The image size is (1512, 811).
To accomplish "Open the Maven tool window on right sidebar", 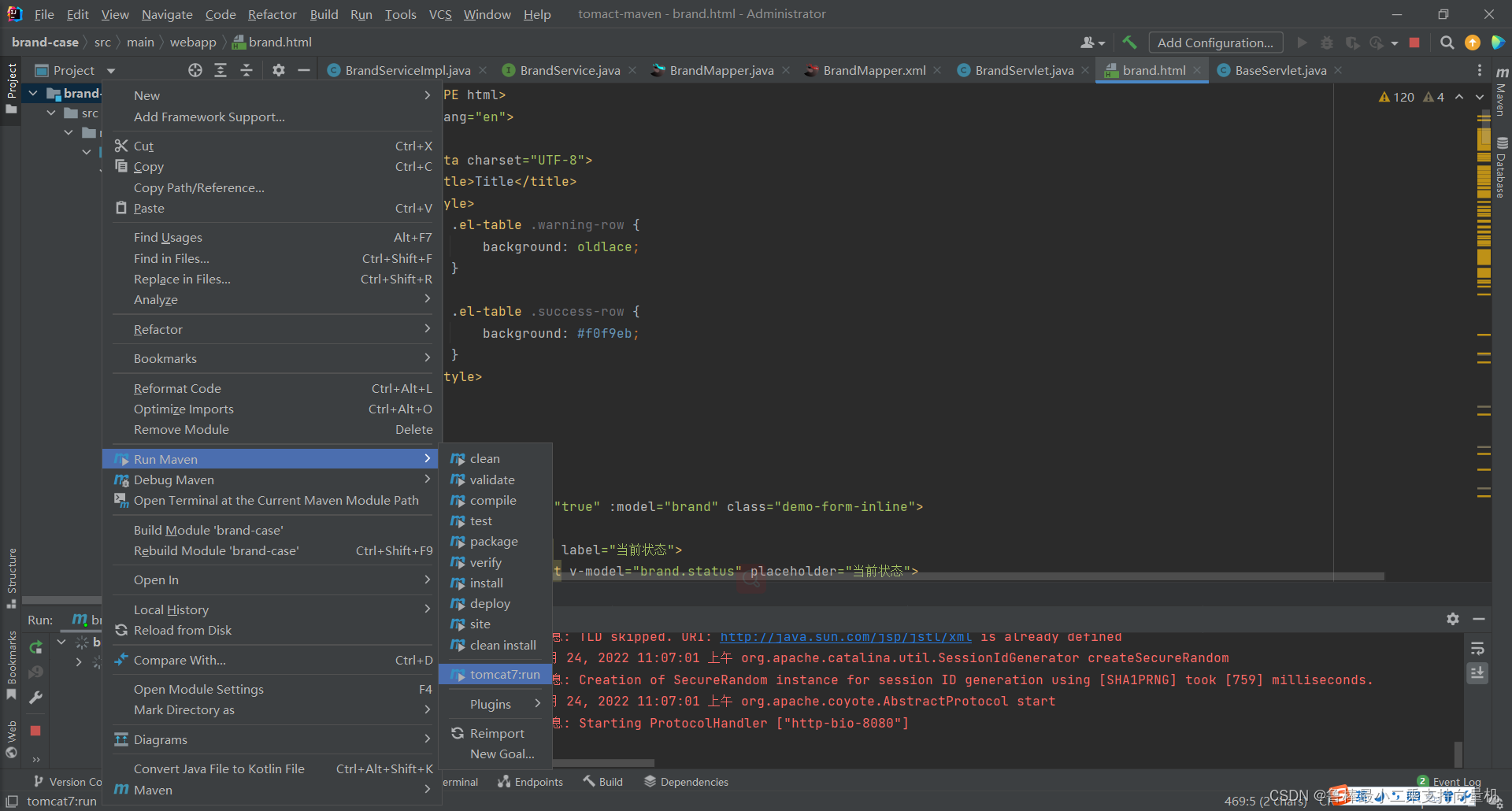I will (1502, 92).
